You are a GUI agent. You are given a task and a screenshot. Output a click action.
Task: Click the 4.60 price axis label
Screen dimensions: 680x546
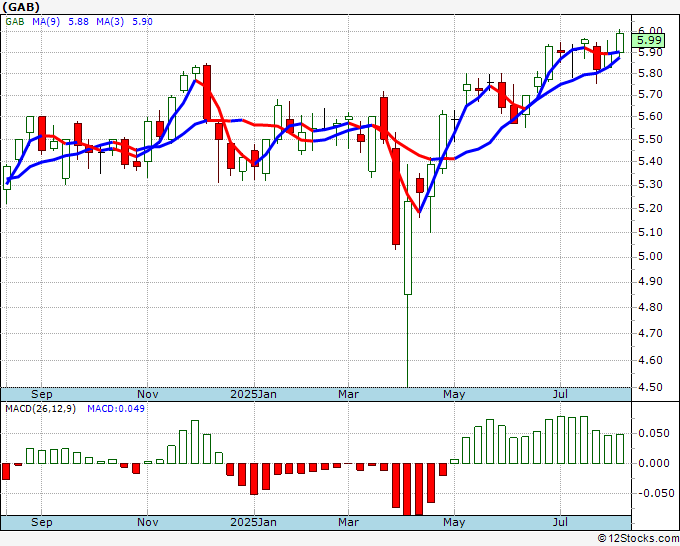pyautogui.click(x=651, y=360)
